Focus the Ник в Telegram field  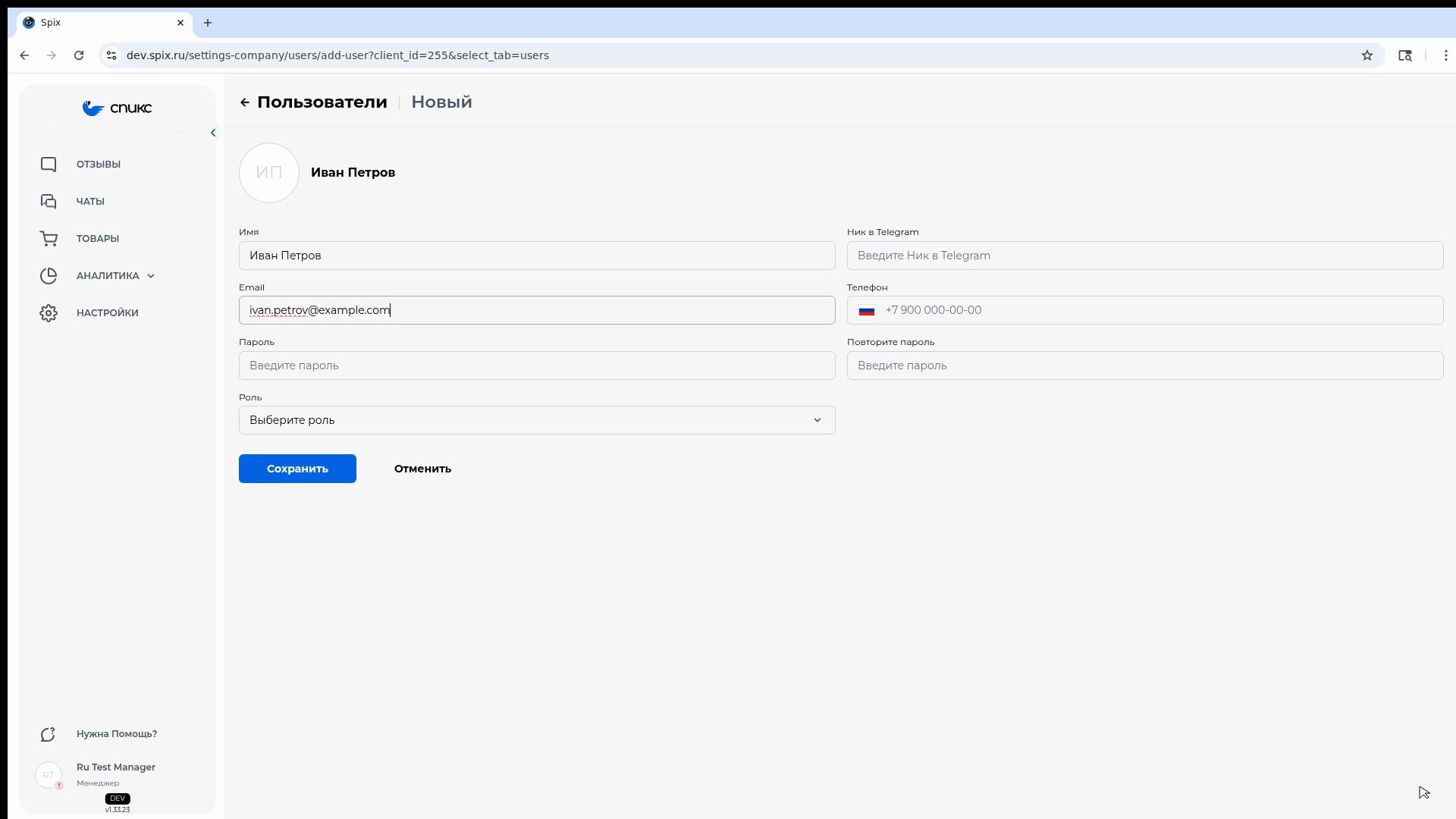tap(1145, 256)
